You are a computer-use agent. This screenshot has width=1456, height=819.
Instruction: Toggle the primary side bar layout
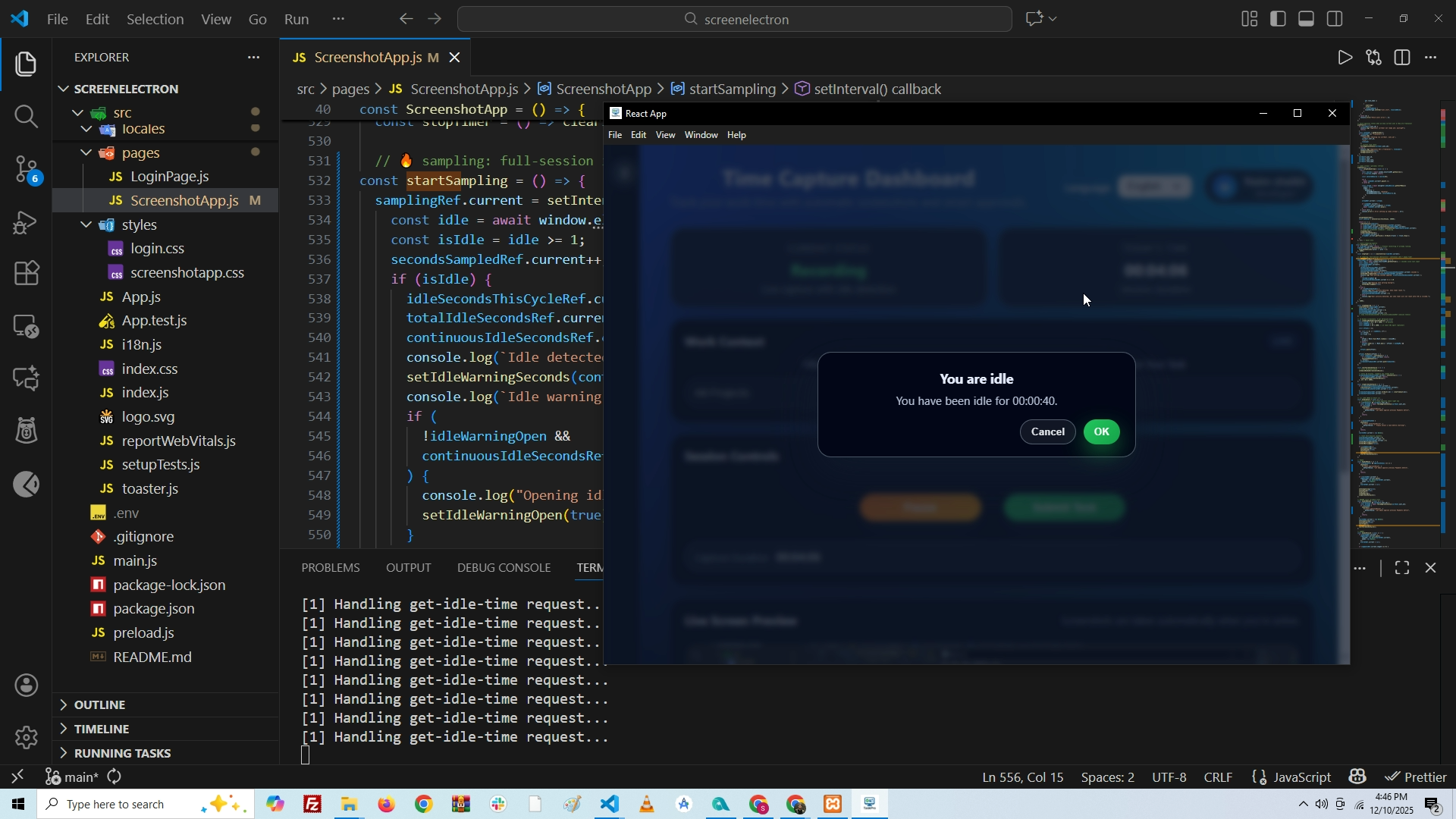pos(1279,19)
